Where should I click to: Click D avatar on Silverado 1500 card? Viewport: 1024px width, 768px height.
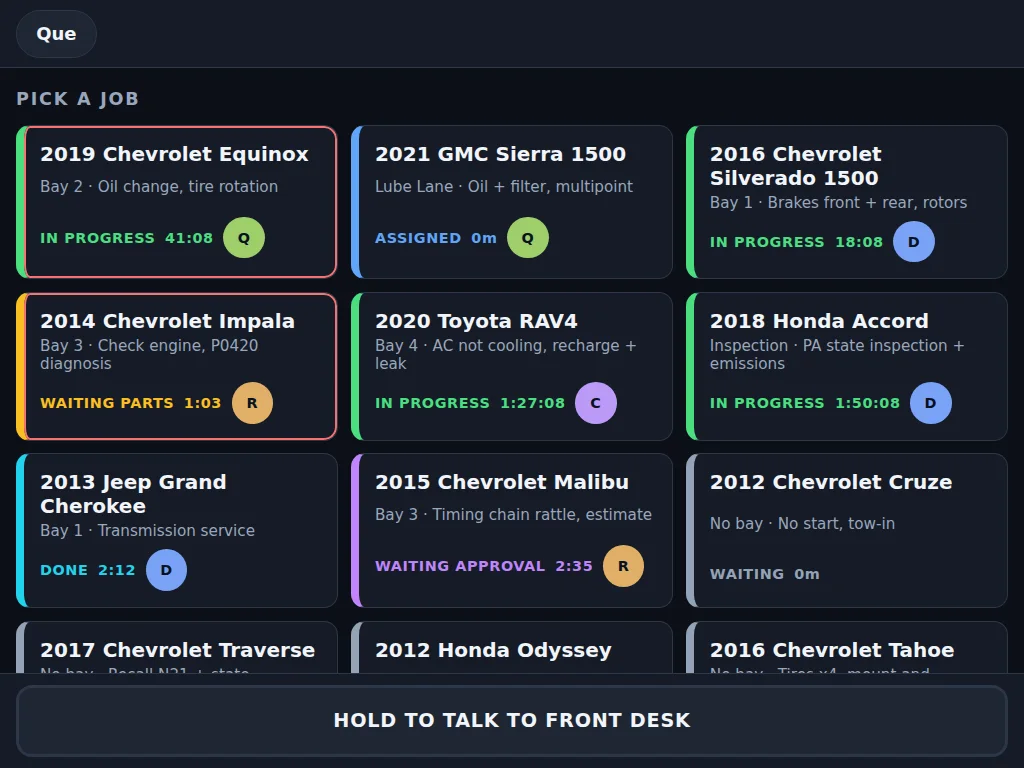(914, 242)
